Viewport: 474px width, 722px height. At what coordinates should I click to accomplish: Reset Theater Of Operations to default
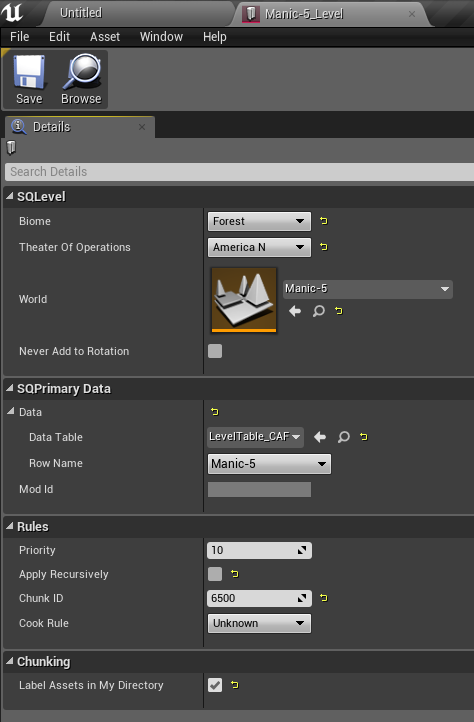[x=324, y=247]
